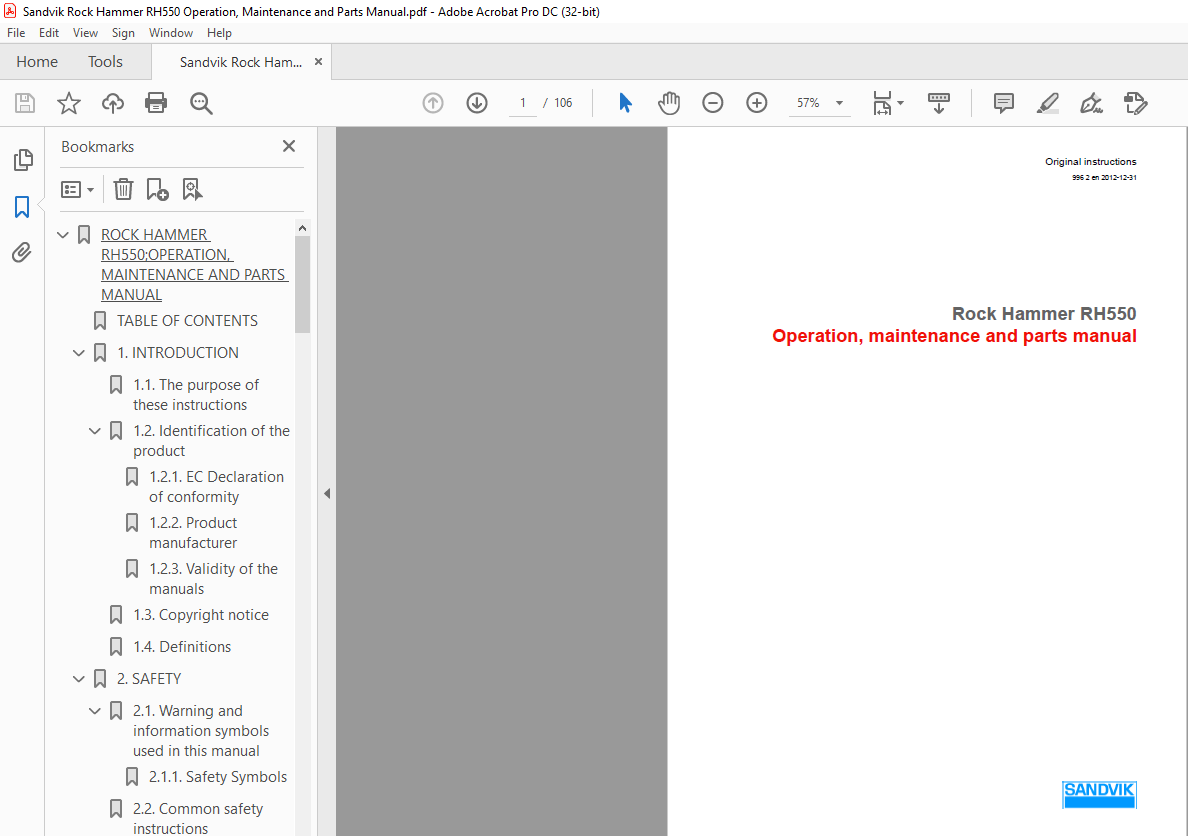
Task: Click the upload to cloud icon
Action: click(113, 103)
